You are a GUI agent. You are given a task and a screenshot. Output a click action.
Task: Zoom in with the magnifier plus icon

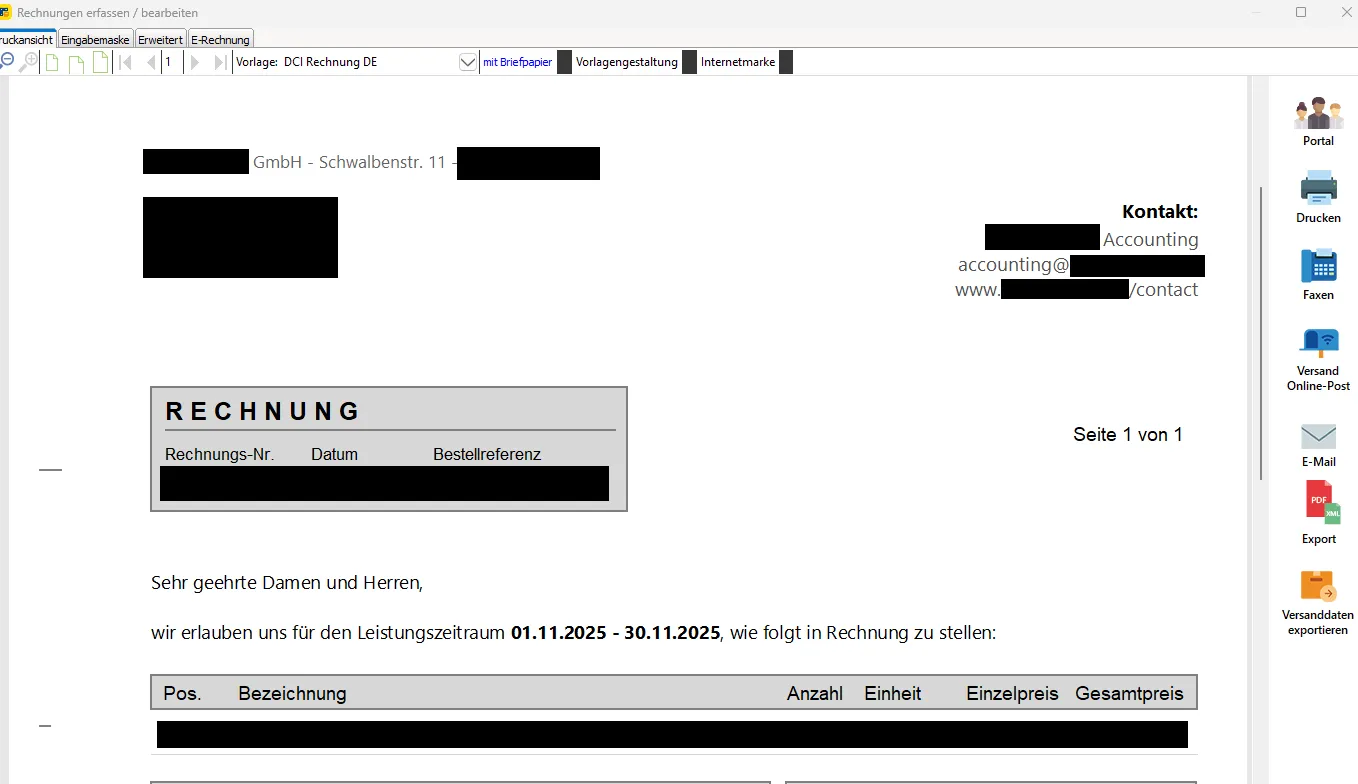[x=29, y=62]
